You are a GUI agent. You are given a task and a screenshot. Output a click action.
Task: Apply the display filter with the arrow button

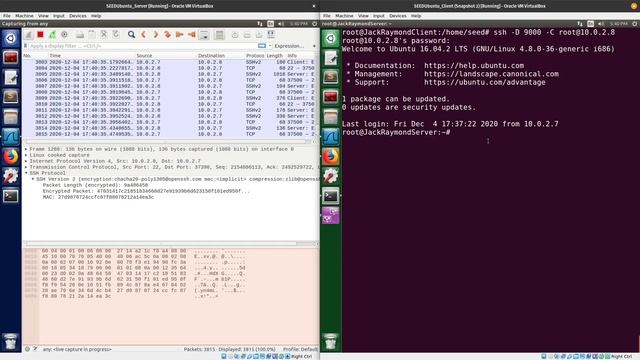(262, 46)
